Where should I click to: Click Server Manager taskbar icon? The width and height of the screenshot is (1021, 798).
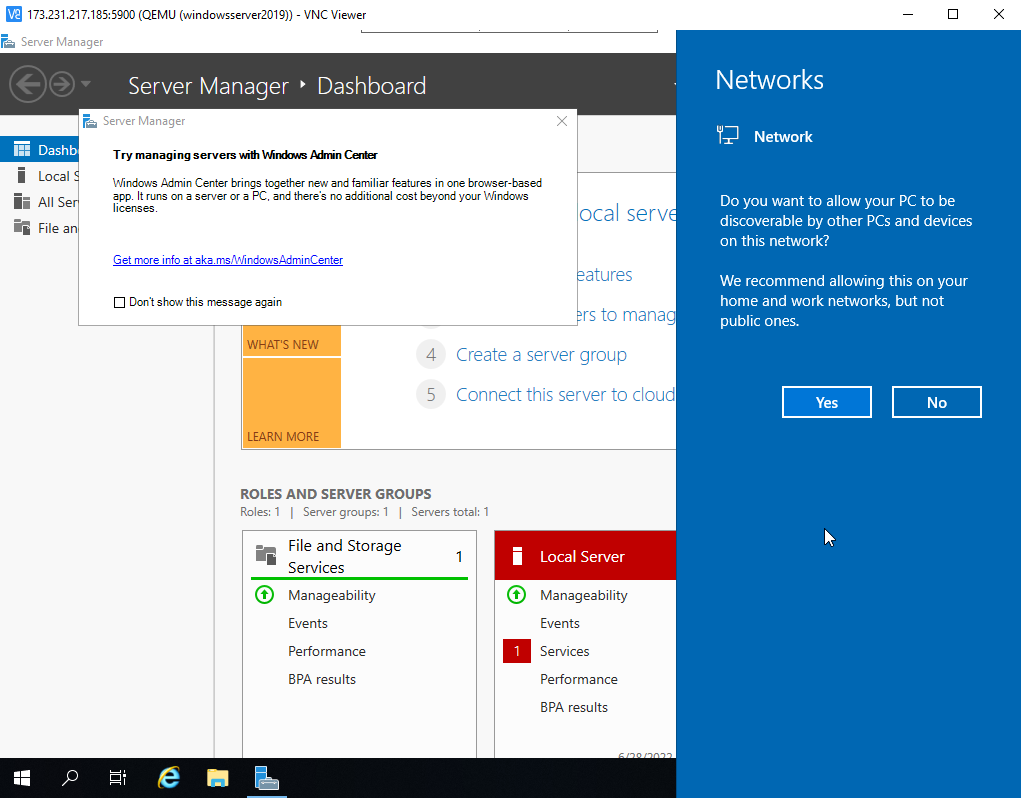click(x=266, y=778)
